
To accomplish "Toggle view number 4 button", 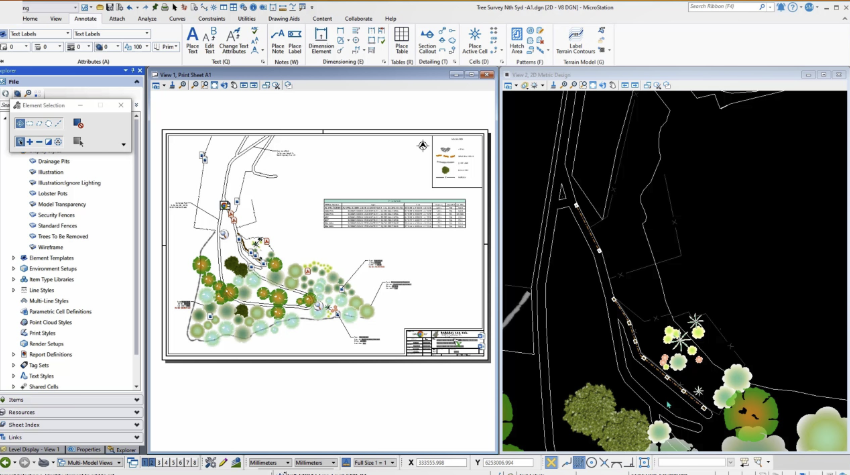I will coord(166,463).
